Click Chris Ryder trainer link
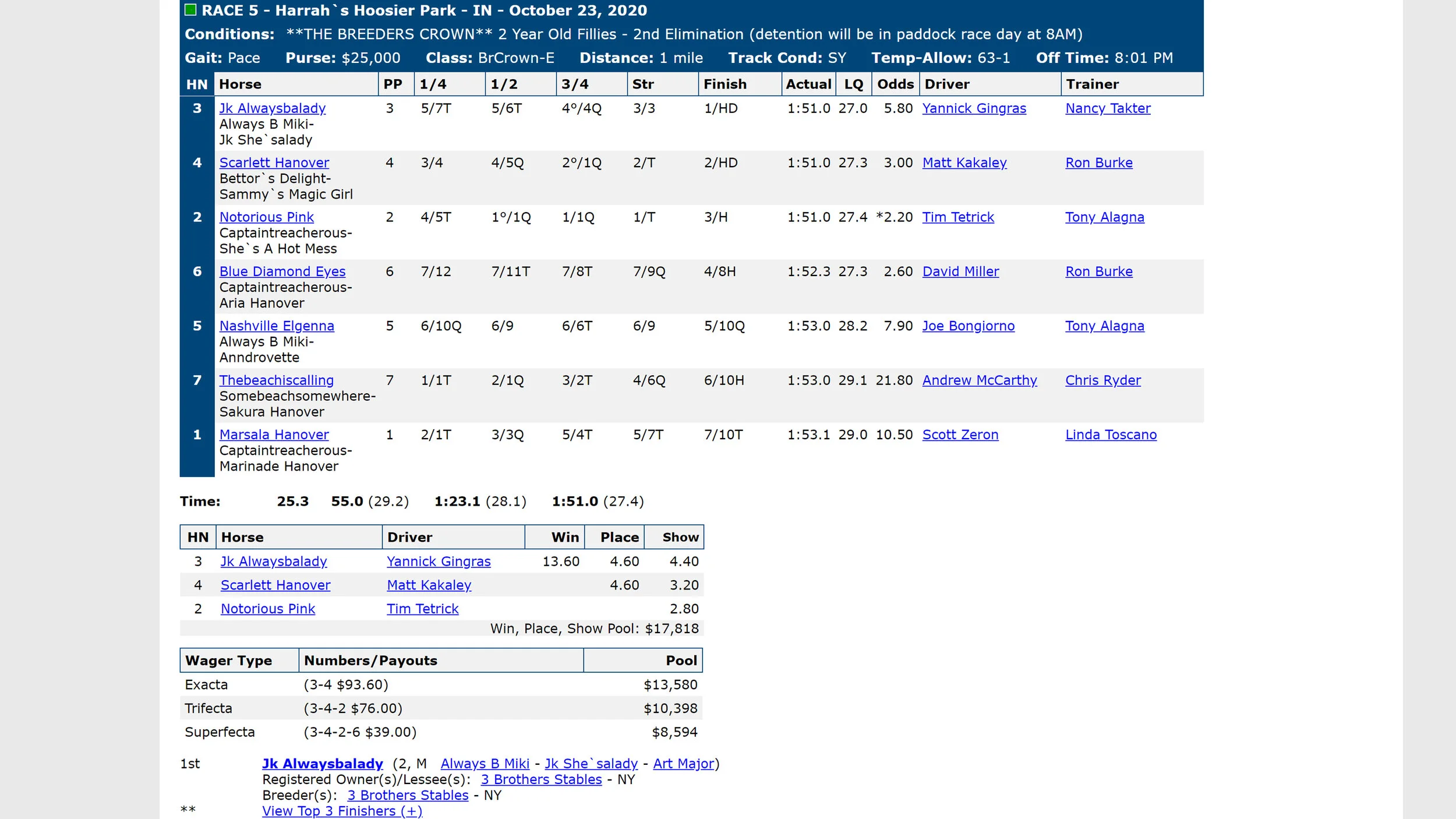 point(1102,380)
